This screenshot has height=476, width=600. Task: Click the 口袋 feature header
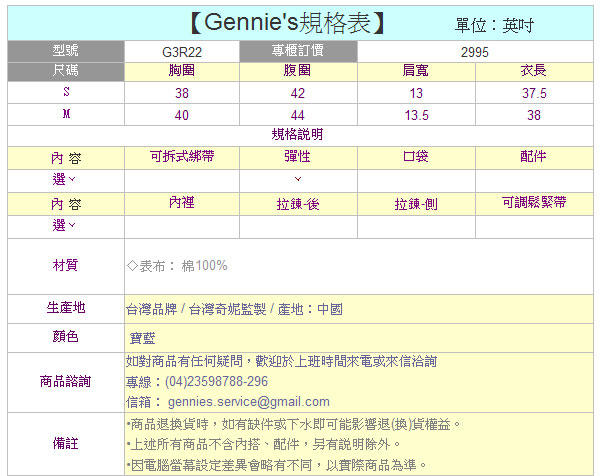pos(416,156)
